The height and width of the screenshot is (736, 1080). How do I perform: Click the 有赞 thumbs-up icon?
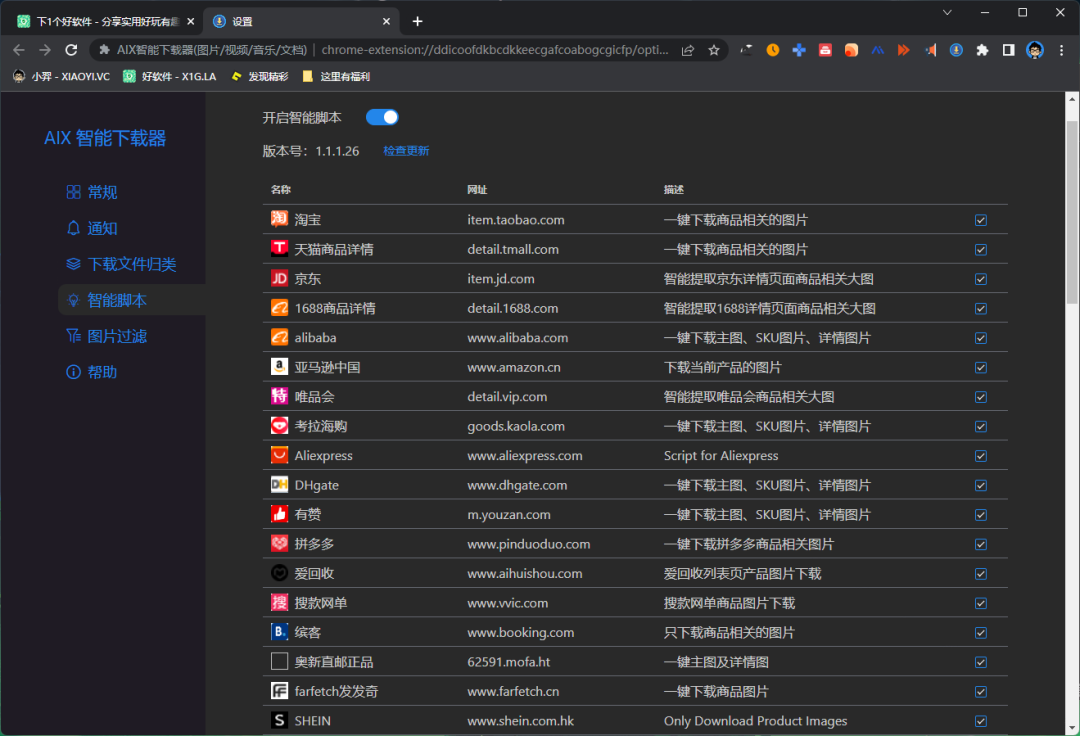tap(279, 514)
